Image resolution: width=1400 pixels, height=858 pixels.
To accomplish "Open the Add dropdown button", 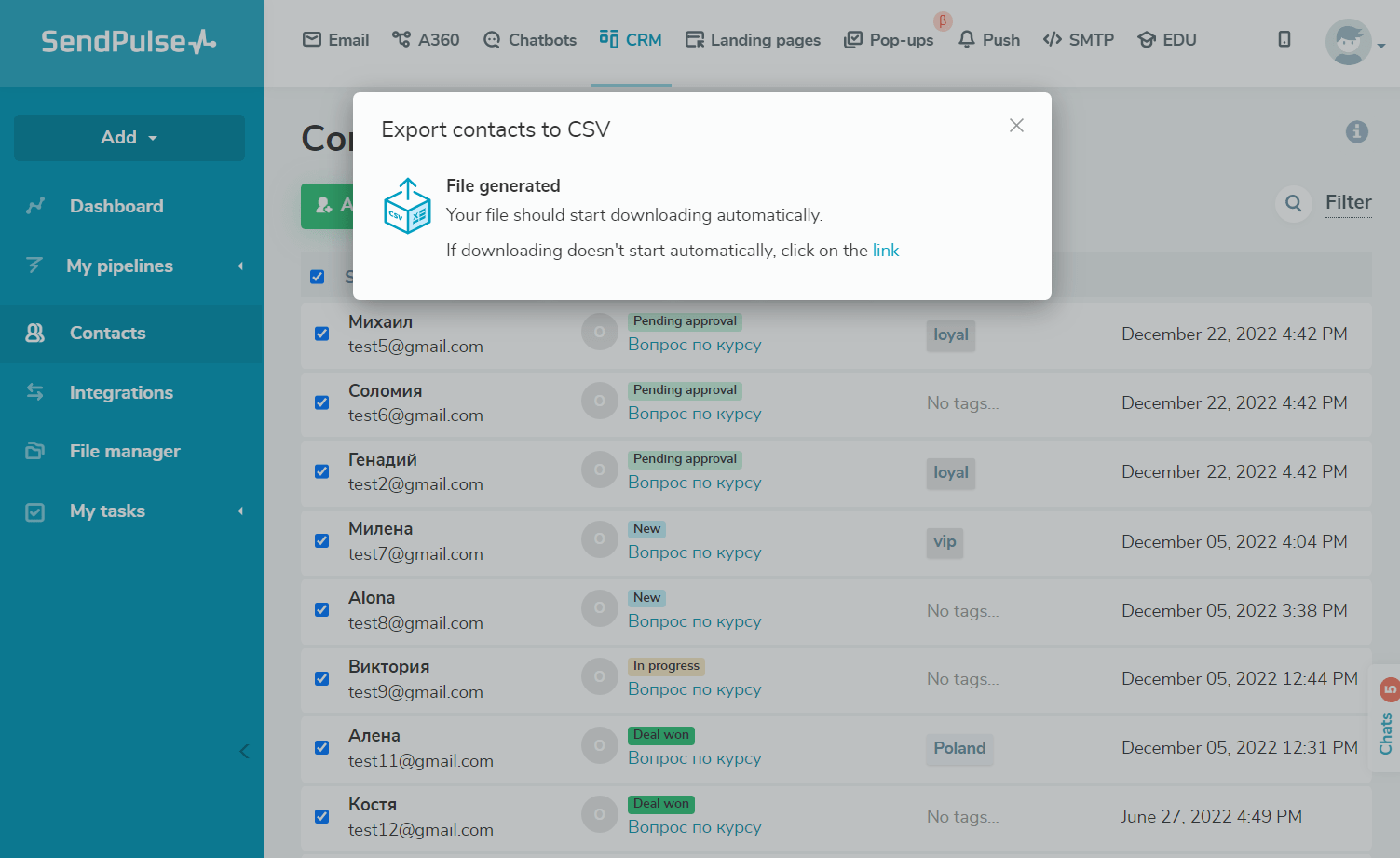I will pos(129,138).
